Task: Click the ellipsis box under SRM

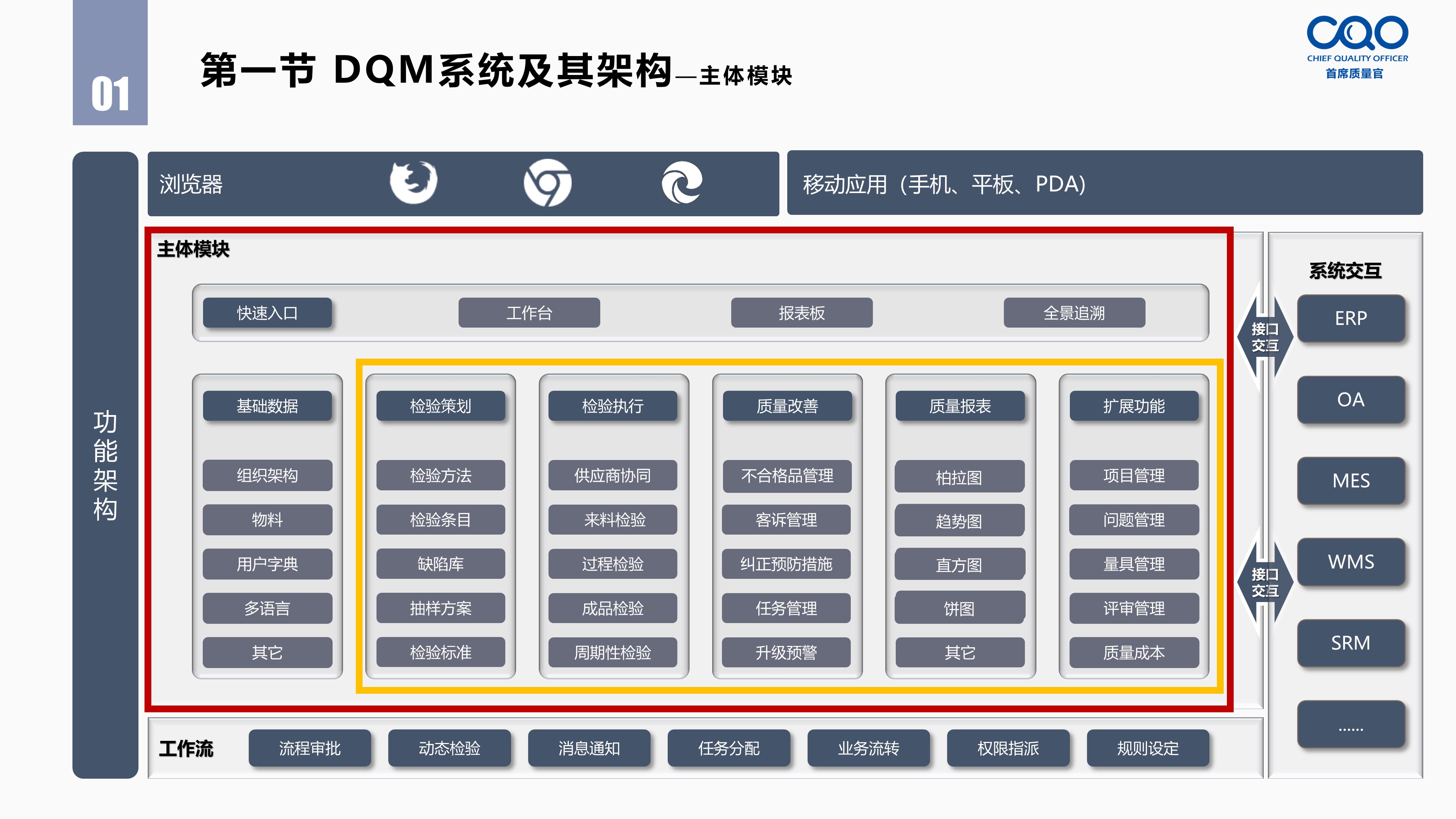Action: pyautogui.click(x=1351, y=724)
